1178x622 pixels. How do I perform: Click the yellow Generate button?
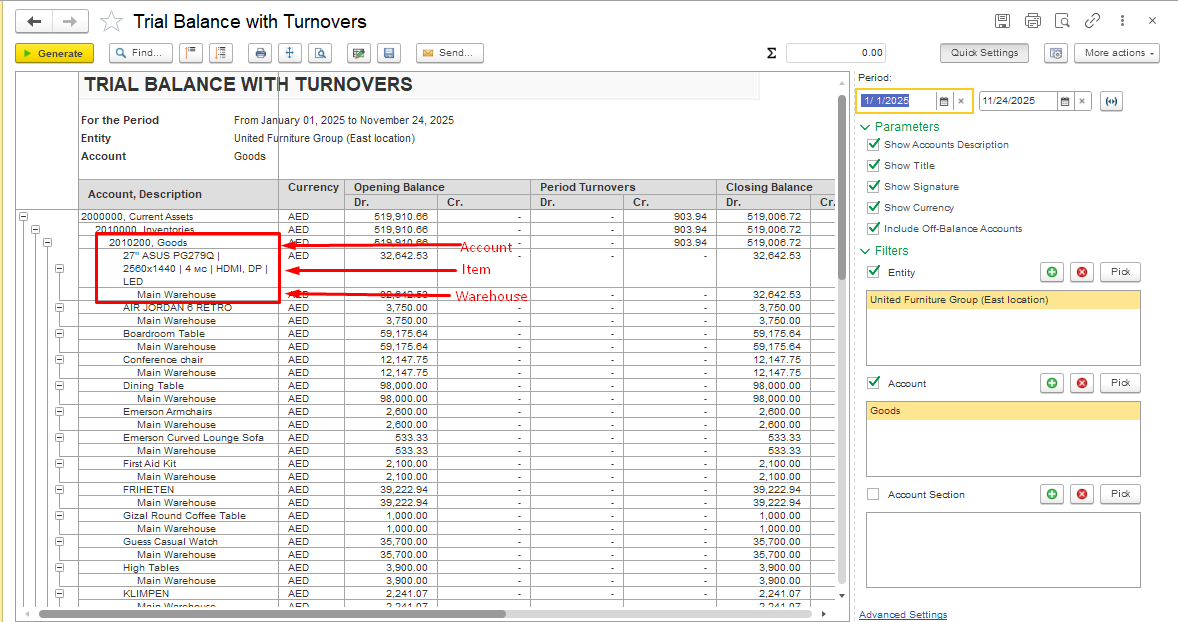click(55, 53)
